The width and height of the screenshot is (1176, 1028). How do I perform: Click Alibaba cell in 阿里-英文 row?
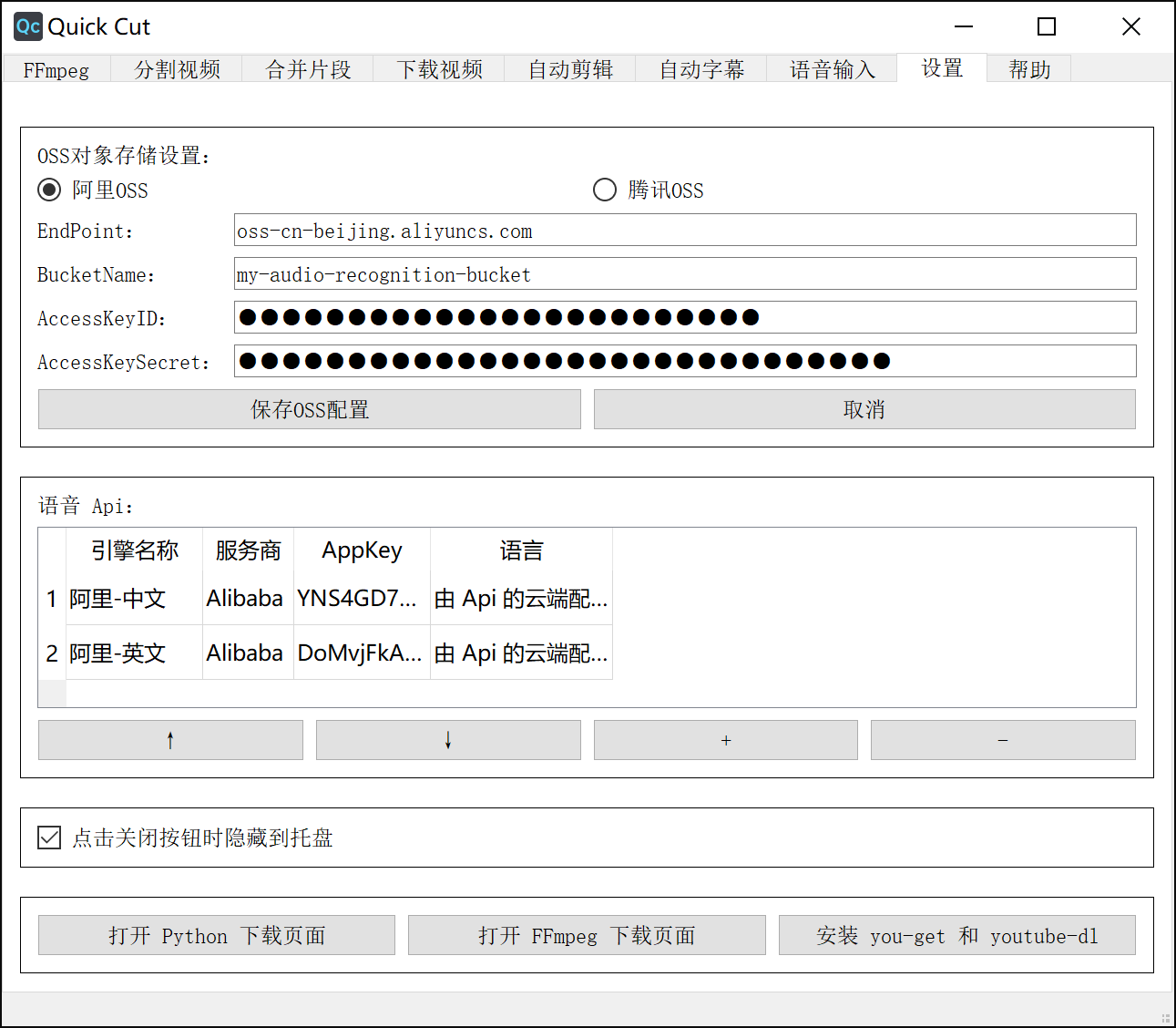click(249, 653)
